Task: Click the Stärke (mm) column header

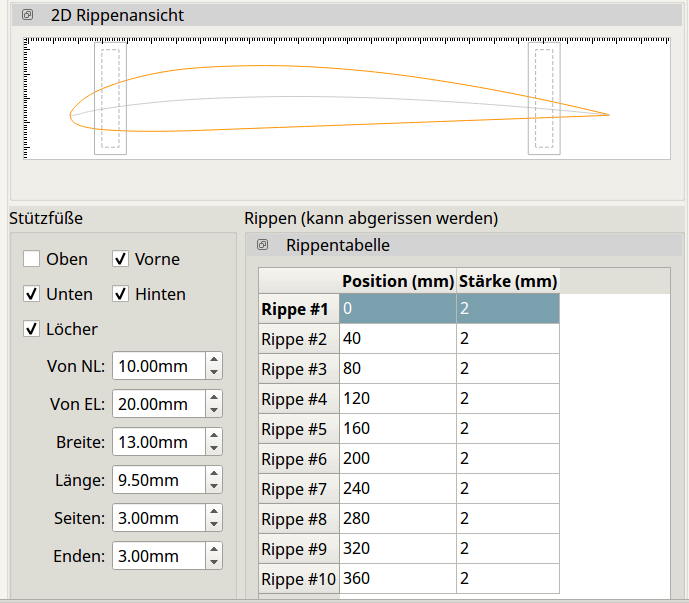Action: tap(507, 281)
